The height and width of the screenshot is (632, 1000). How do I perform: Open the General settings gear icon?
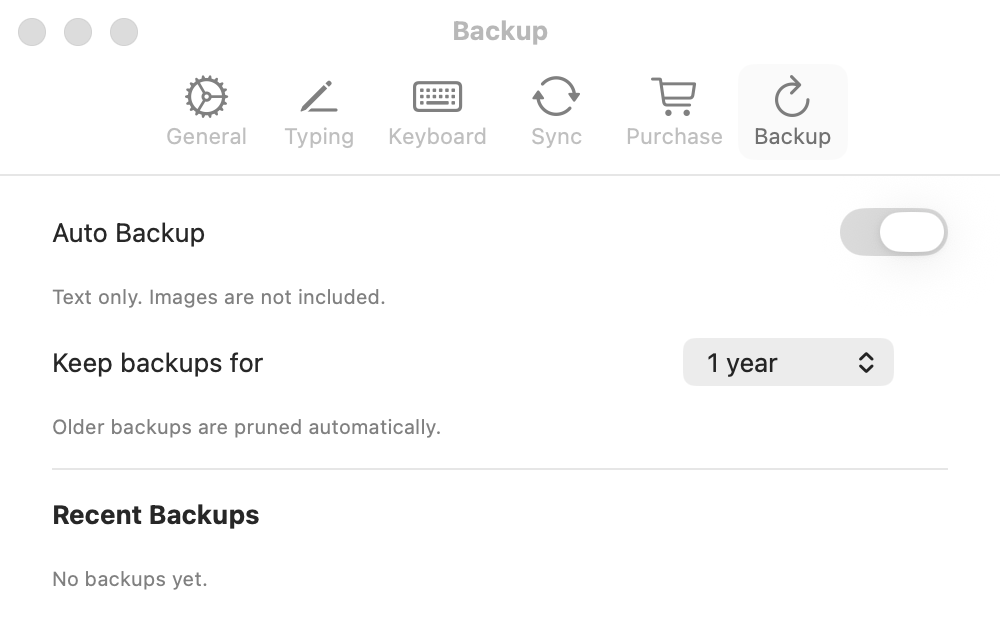click(x=206, y=97)
